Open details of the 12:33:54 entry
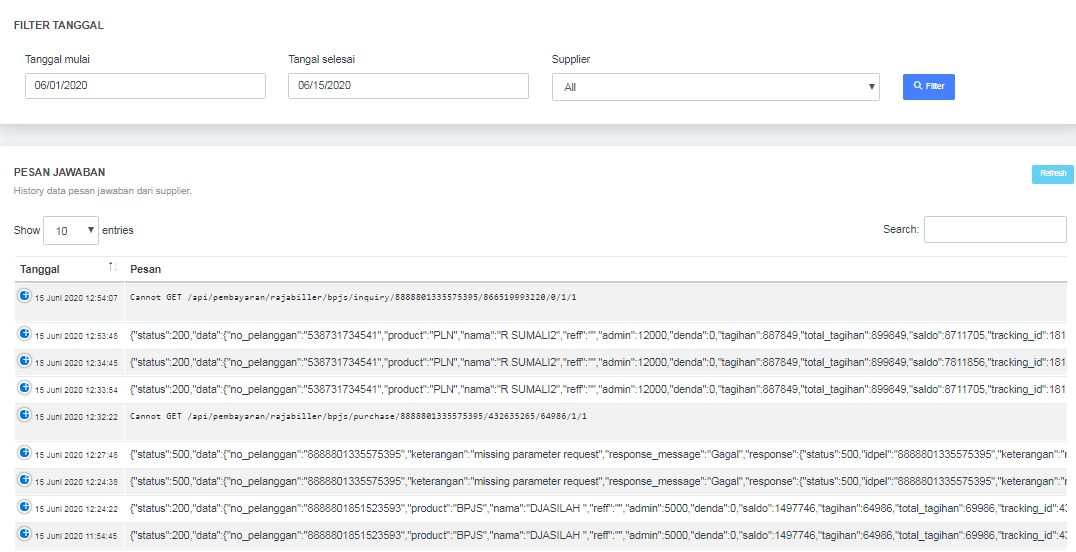The width and height of the screenshot is (1076, 552). coord(25,388)
